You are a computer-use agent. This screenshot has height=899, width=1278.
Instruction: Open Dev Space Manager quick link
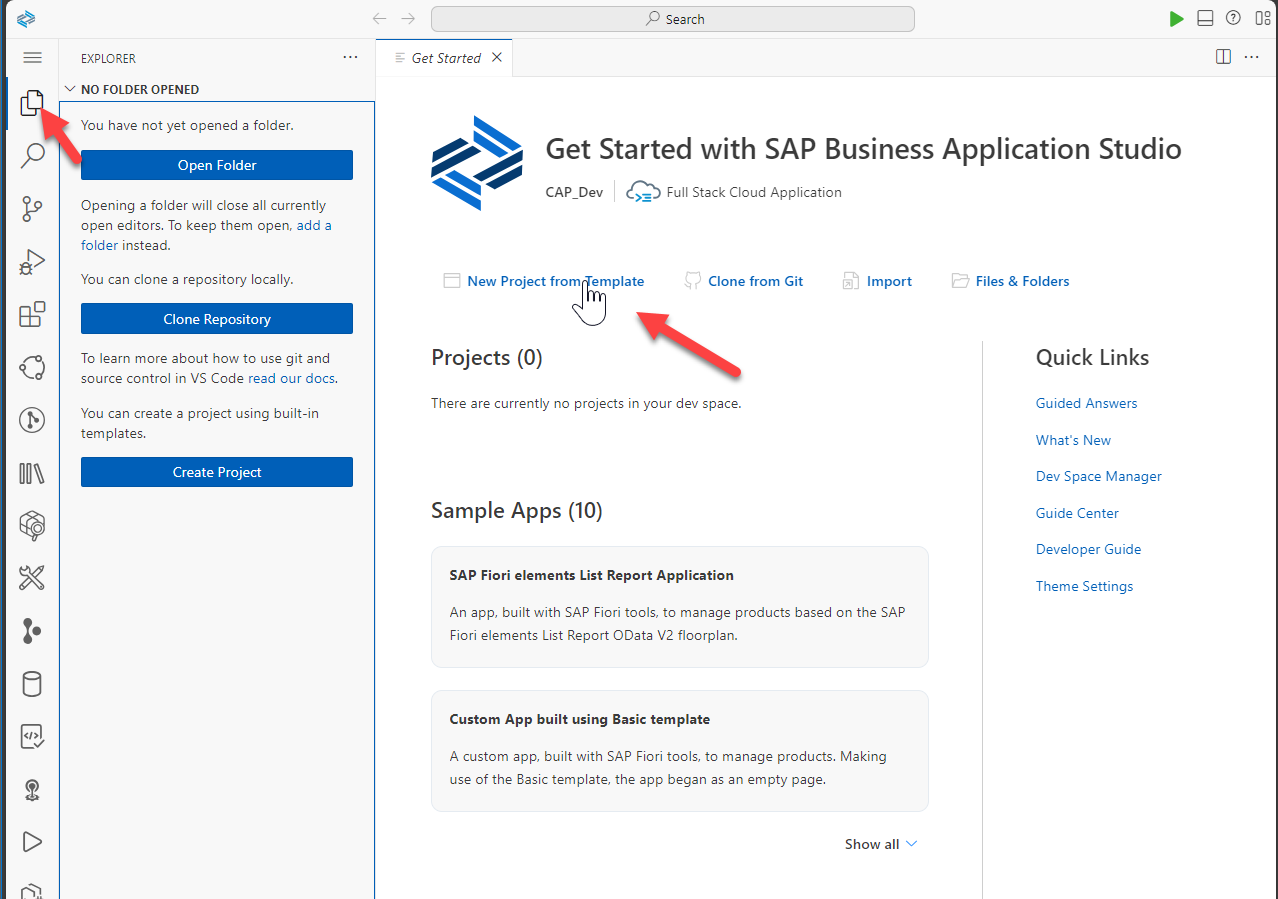coord(1099,476)
